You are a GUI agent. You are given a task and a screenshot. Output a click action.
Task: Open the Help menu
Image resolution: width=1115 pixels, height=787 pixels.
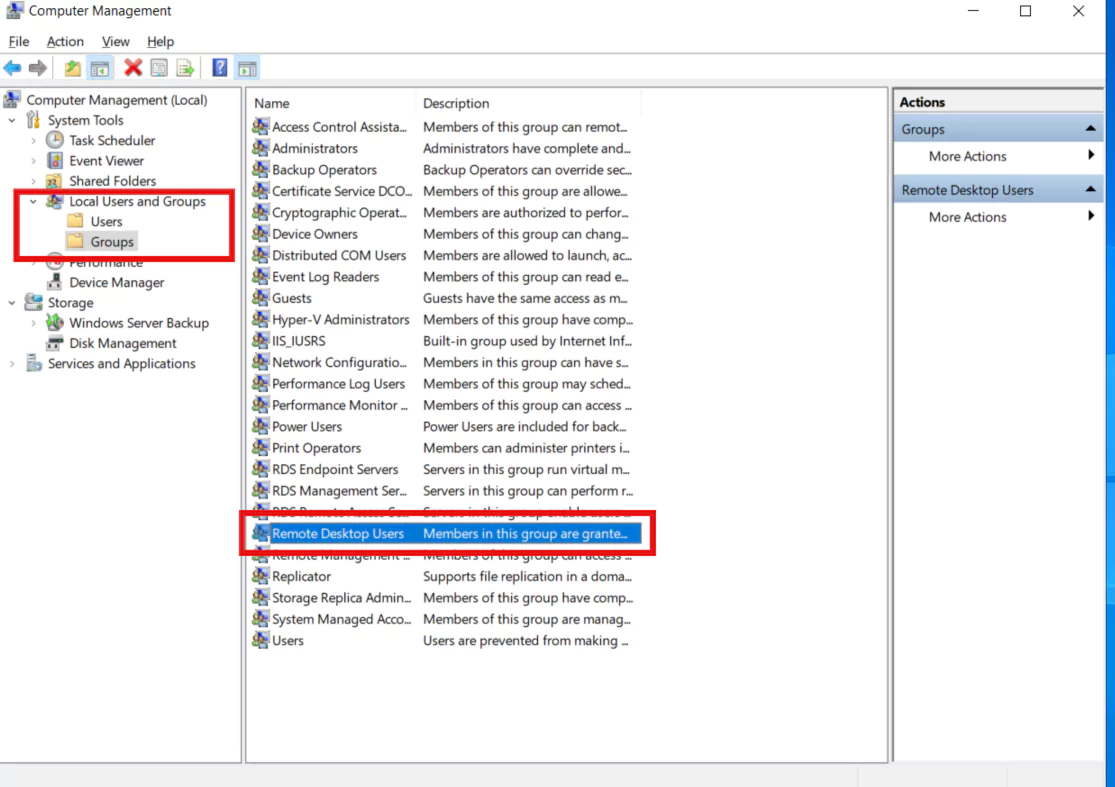[x=160, y=41]
